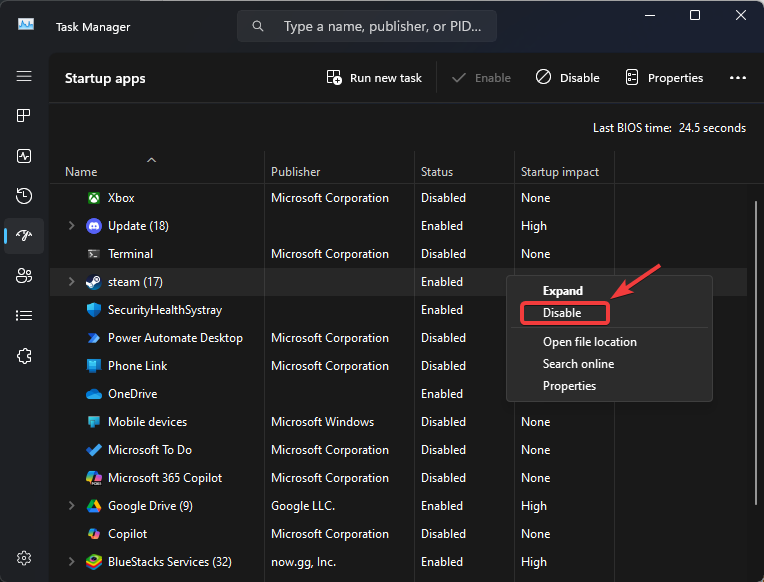764x582 pixels.
Task: Choose Open file location in context menu
Action: point(590,342)
